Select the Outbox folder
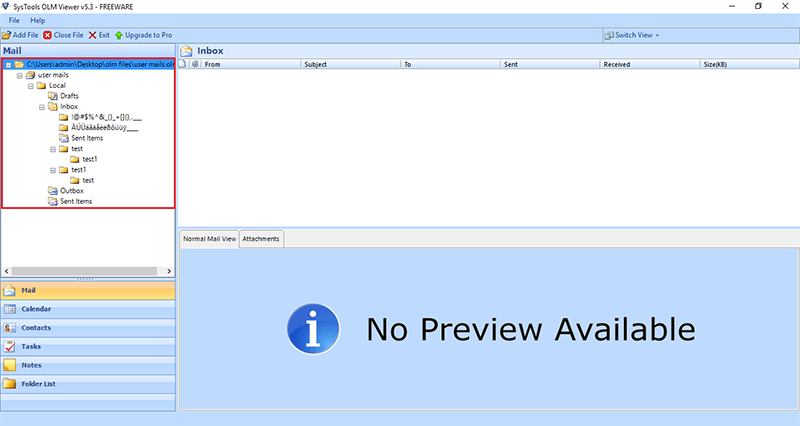Image resolution: width=800 pixels, height=426 pixels. (72, 191)
